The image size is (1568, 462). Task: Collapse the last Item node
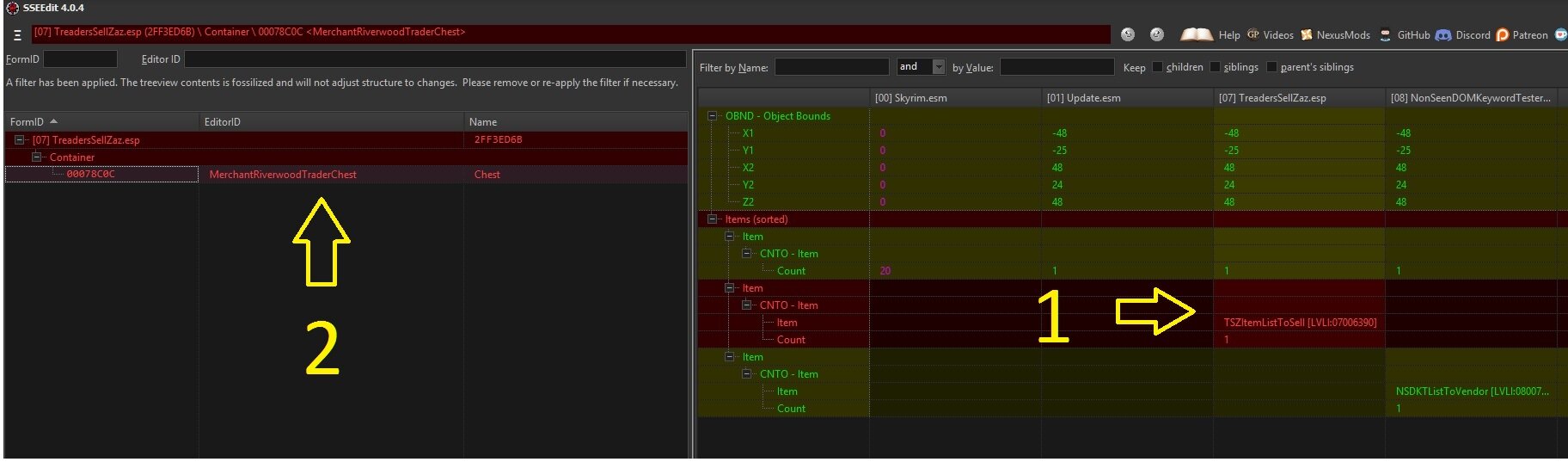tap(730, 356)
